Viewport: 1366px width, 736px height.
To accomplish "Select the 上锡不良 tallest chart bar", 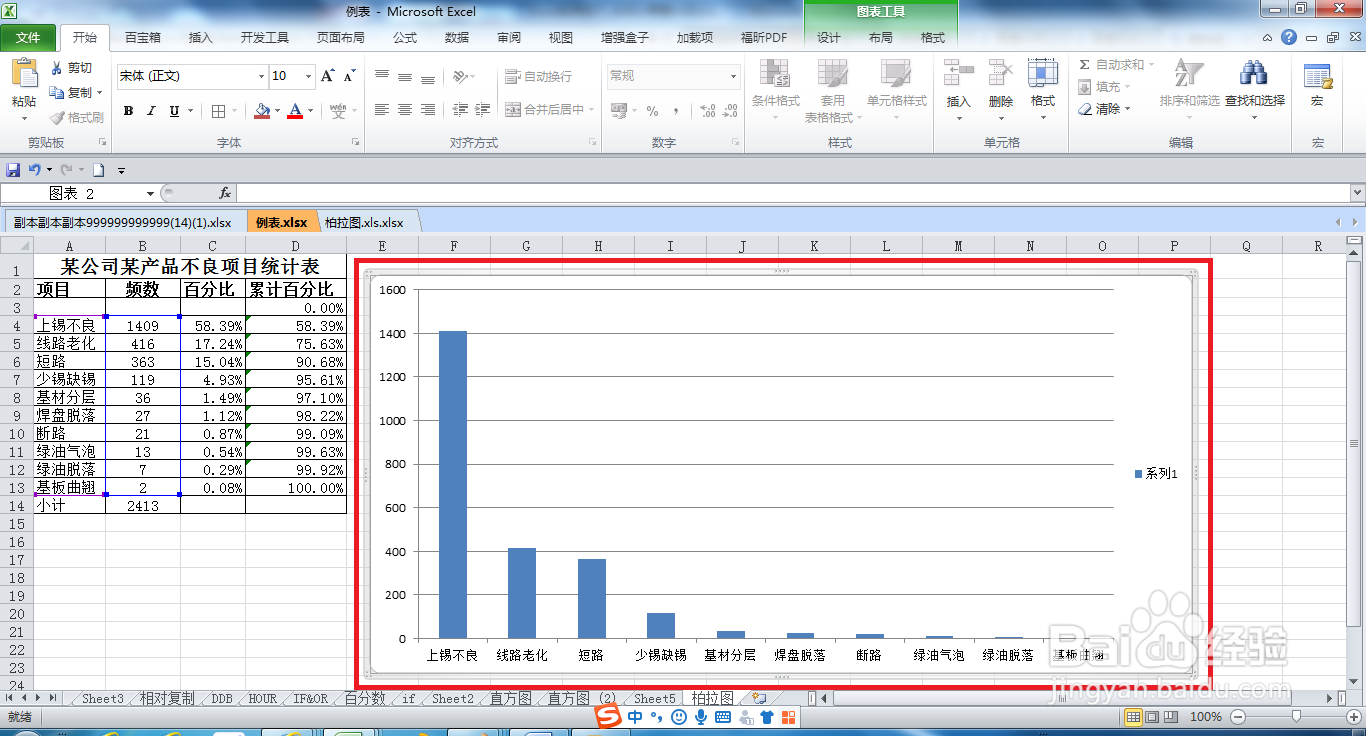I will (453, 485).
